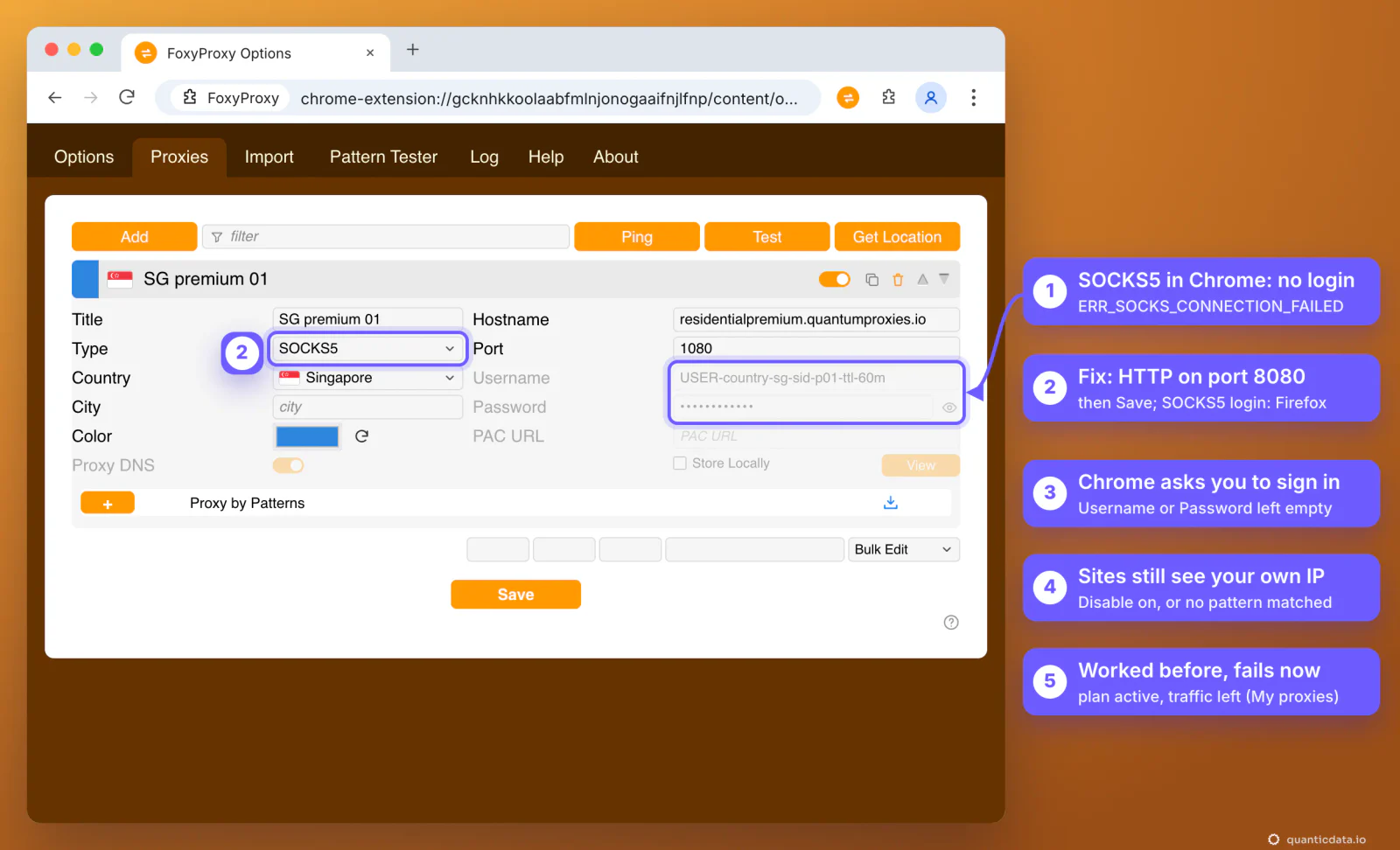This screenshot has height=850, width=1400.
Task: Click the browser forward arrow
Action: tap(91, 97)
